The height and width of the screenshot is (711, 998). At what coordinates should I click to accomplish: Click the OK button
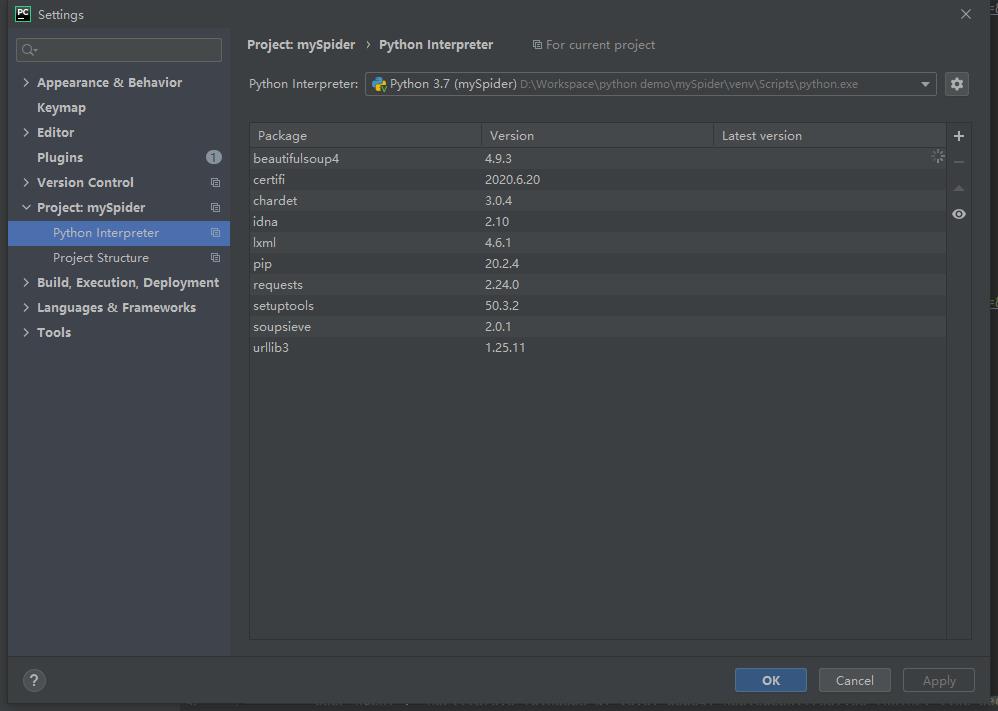770,680
